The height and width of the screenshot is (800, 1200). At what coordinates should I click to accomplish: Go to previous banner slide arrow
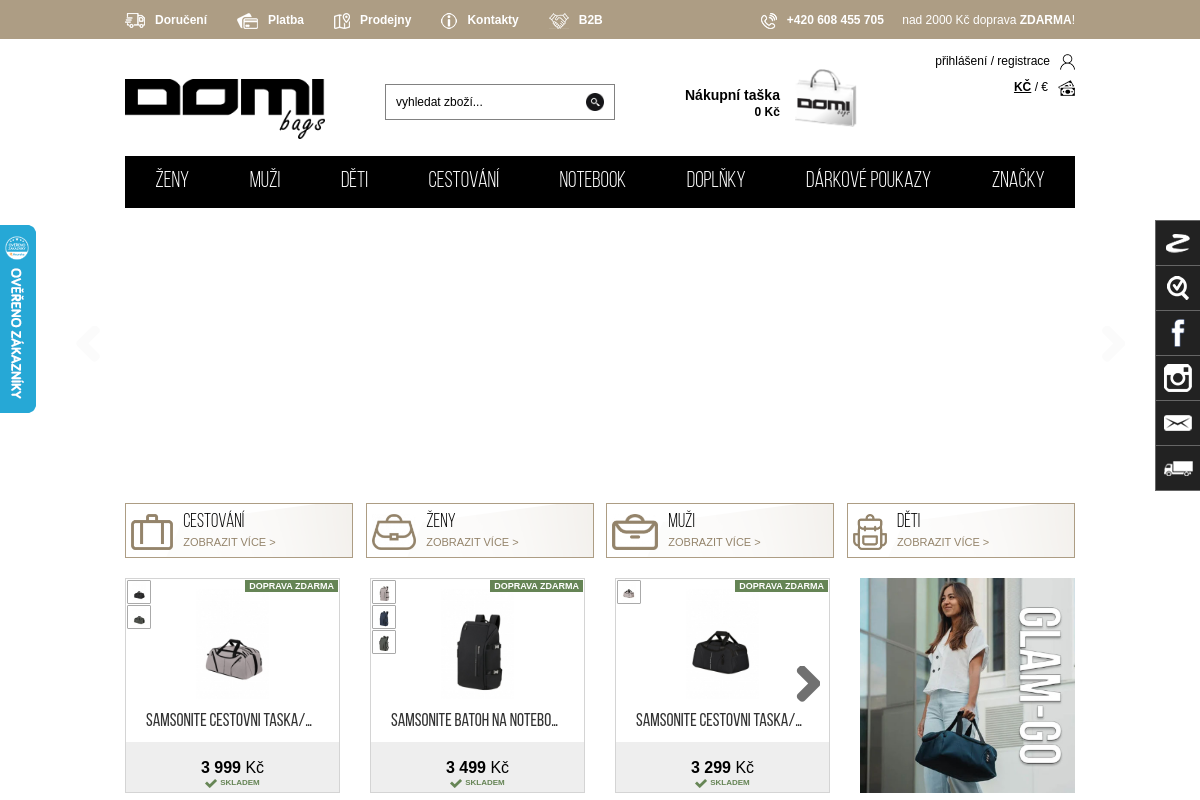point(88,343)
